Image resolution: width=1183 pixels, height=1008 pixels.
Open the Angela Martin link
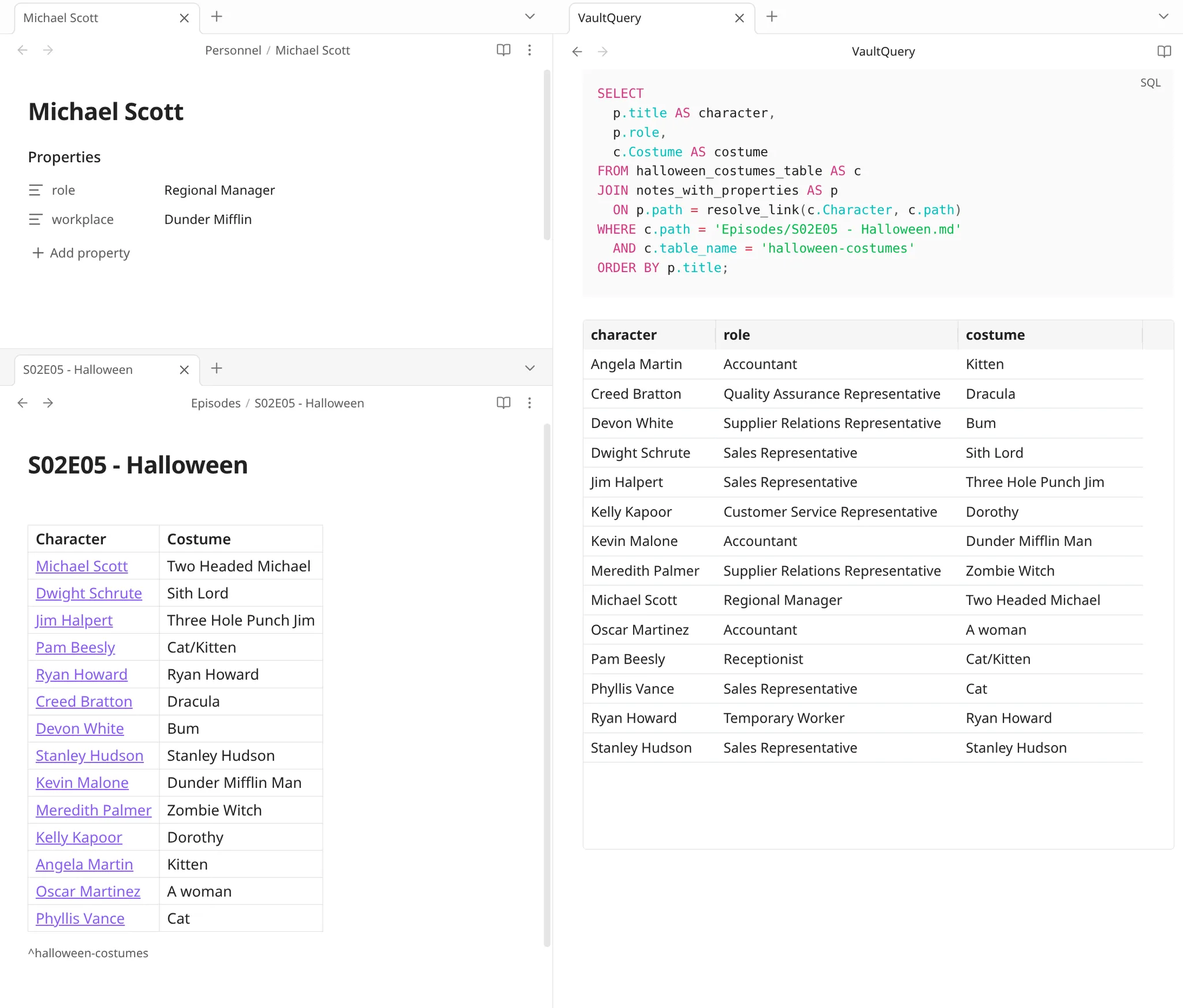coord(84,865)
